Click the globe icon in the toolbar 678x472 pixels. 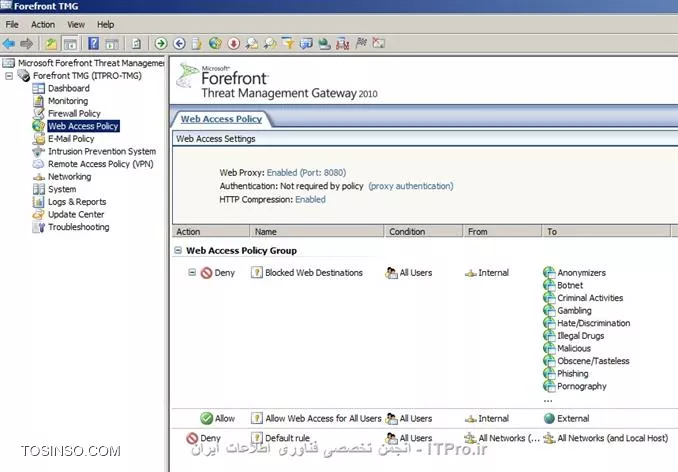(x=215, y=44)
